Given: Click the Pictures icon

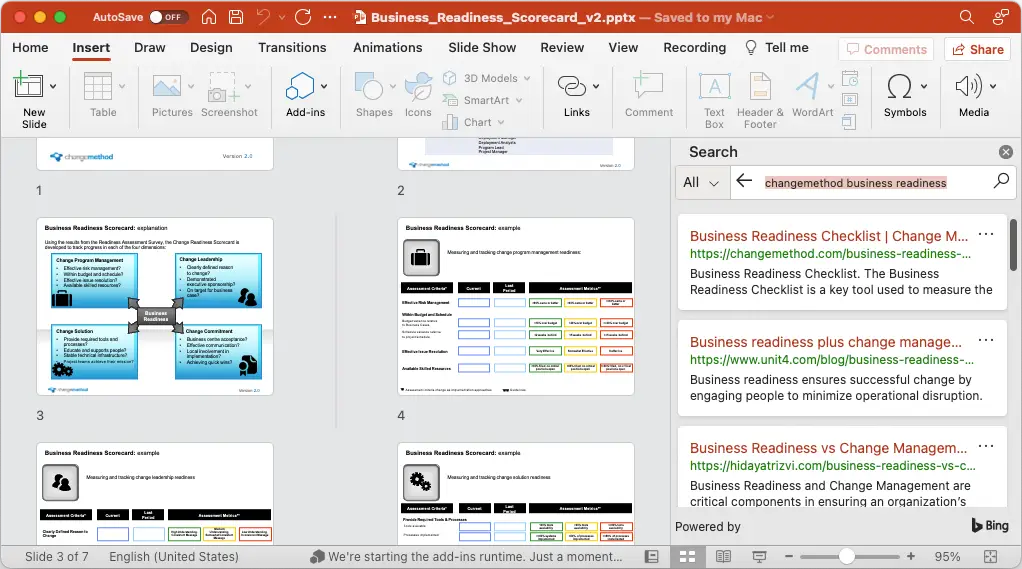Looking at the screenshot, I should point(167,86).
